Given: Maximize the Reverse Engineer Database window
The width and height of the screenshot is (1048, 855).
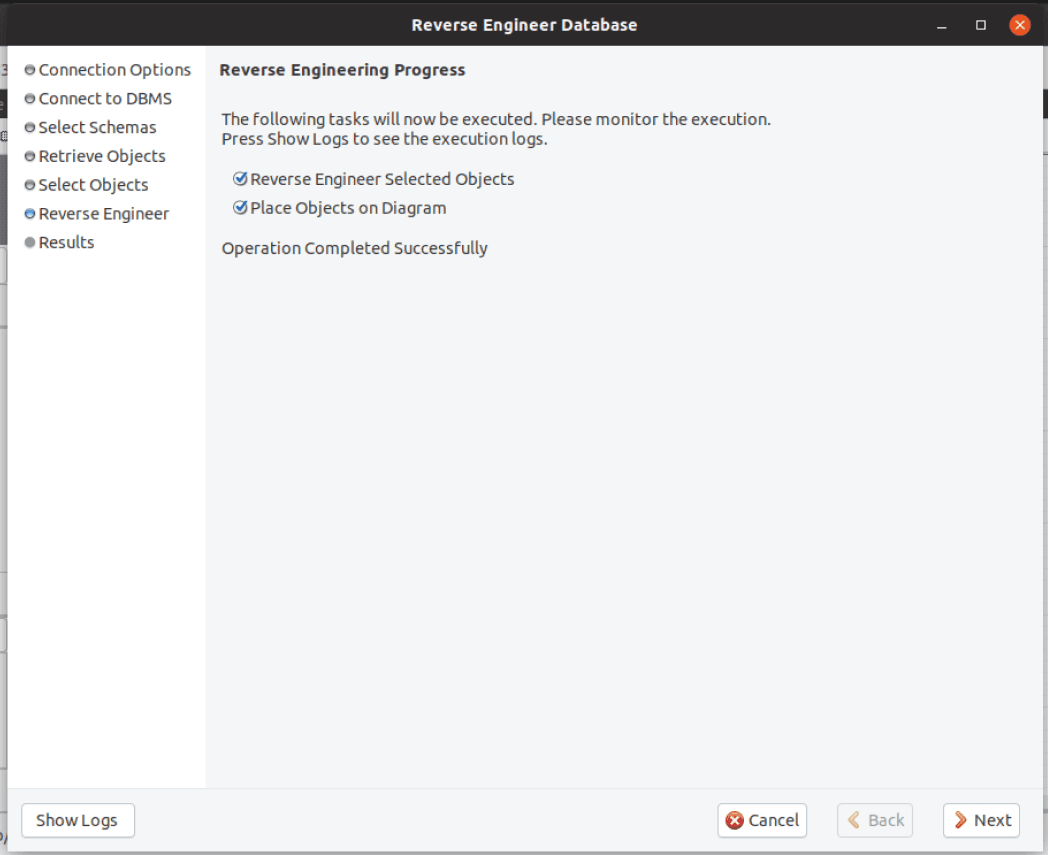Looking at the screenshot, I should 981,25.
